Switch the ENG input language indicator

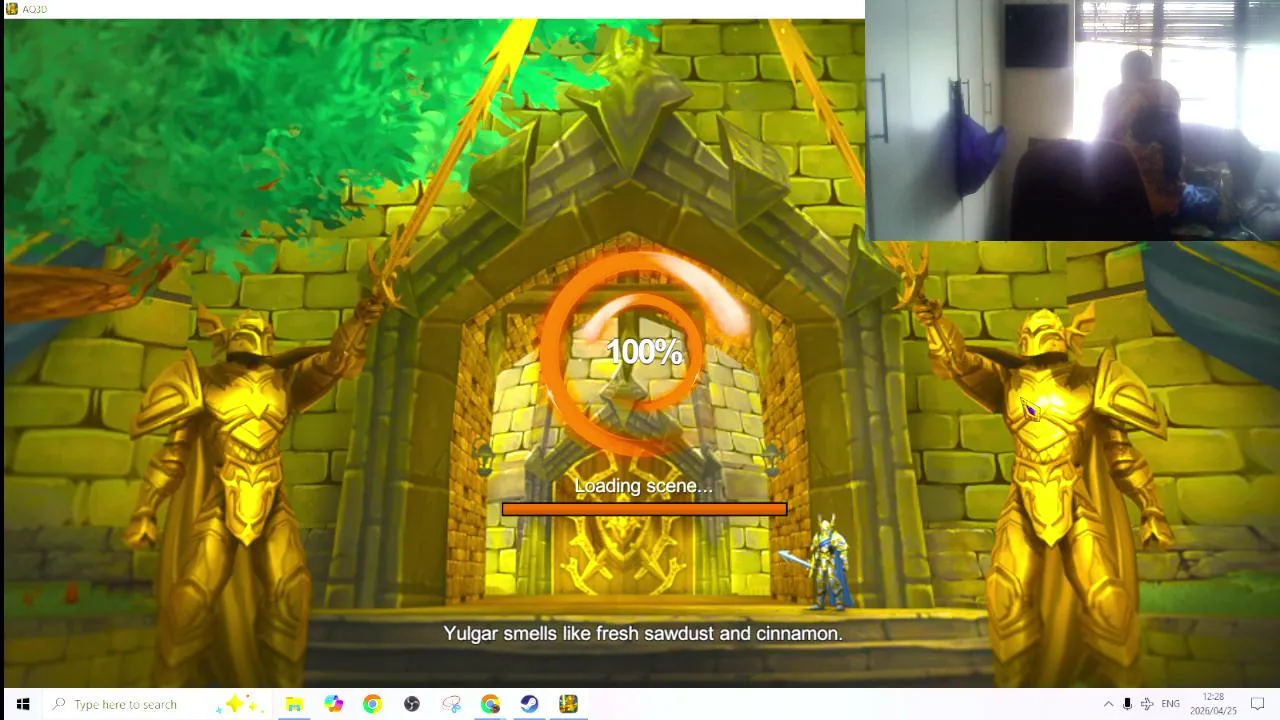point(1170,704)
